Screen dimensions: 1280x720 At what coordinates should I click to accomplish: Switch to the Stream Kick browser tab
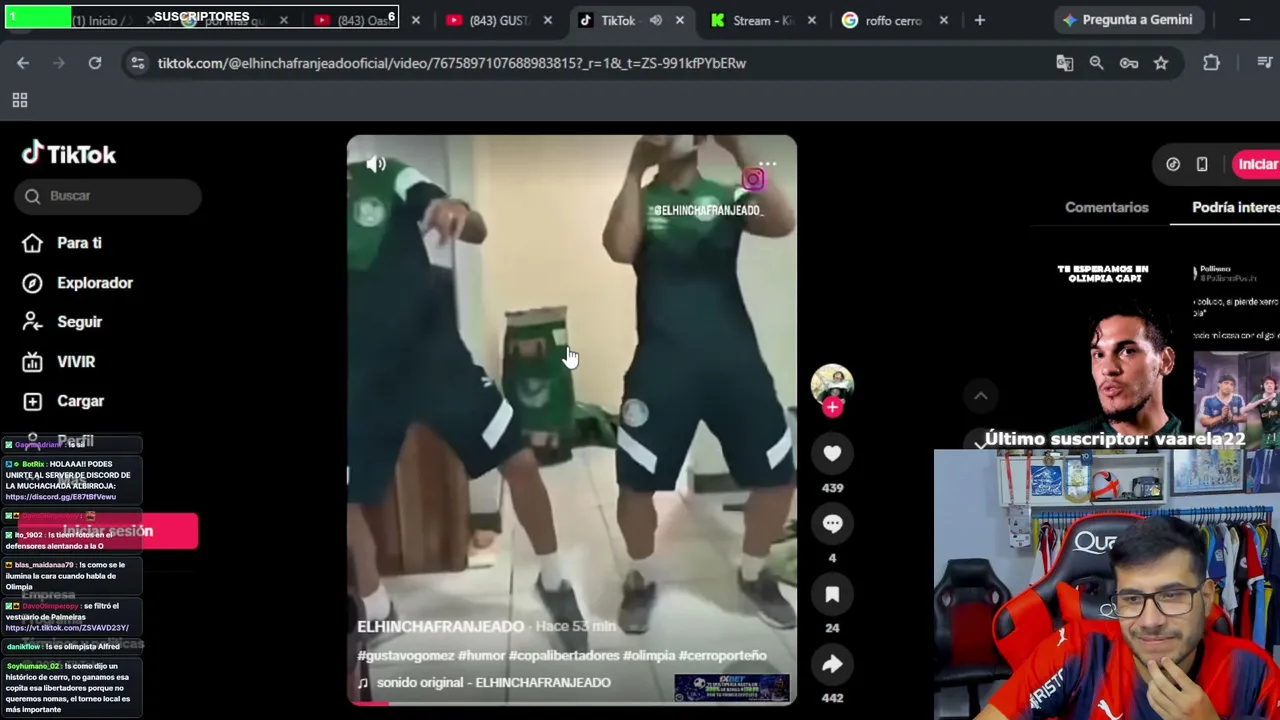[766, 20]
